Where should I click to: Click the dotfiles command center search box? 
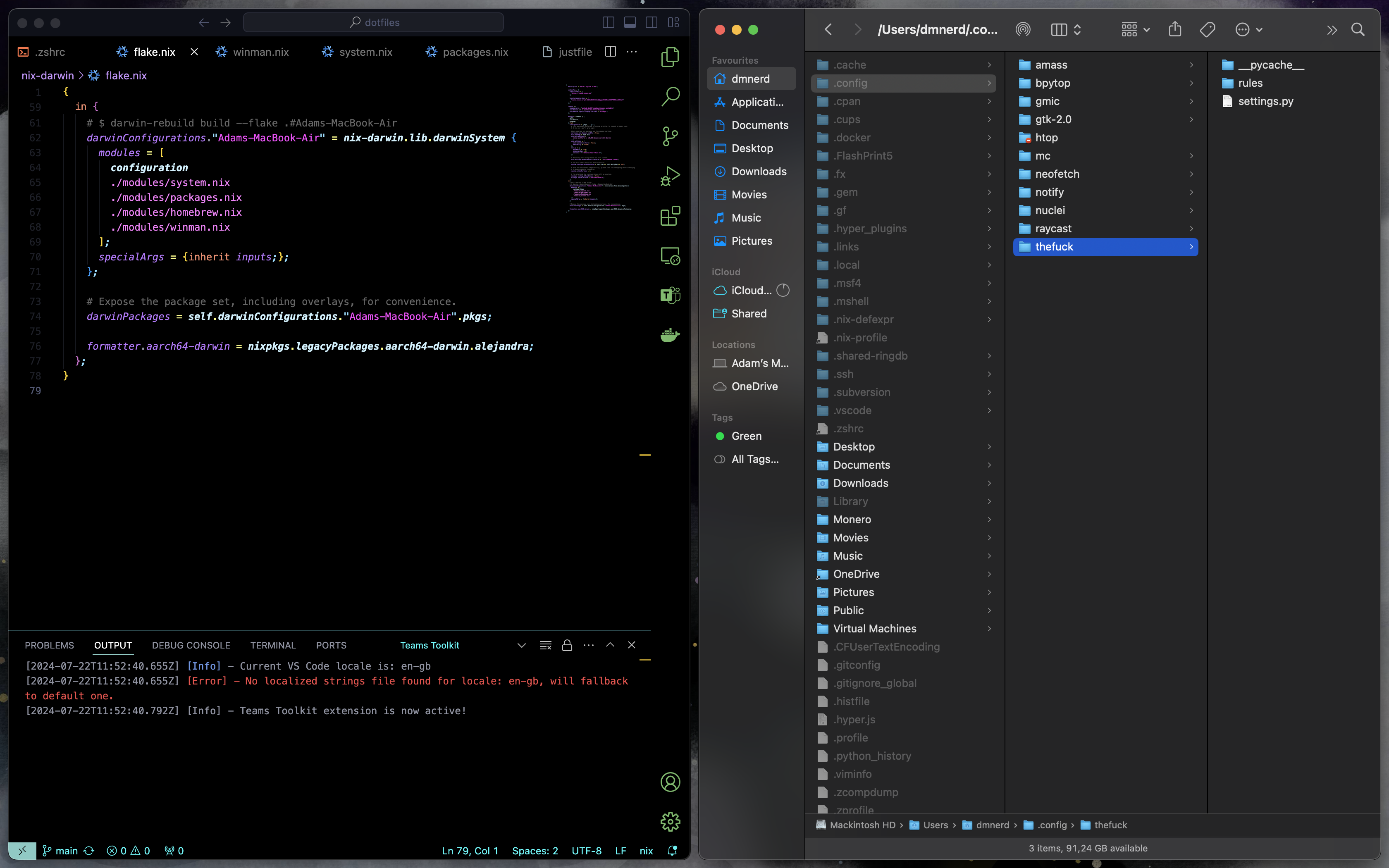tap(373, 22)
